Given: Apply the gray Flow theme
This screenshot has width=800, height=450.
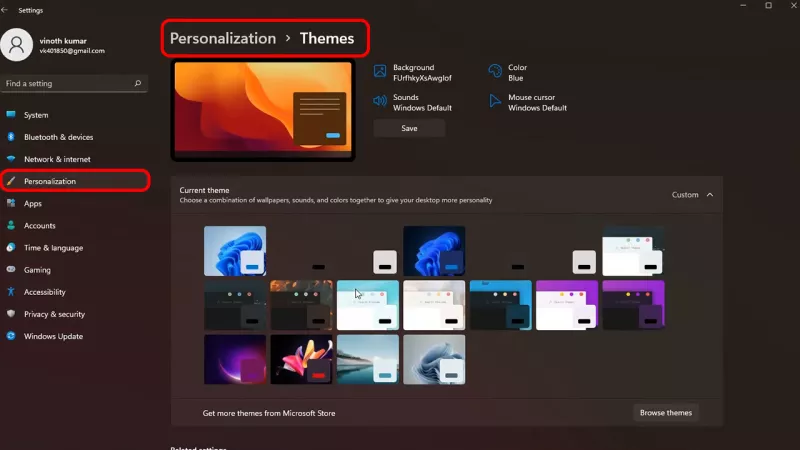Looking at the screenshot, I should pos(434,359).
